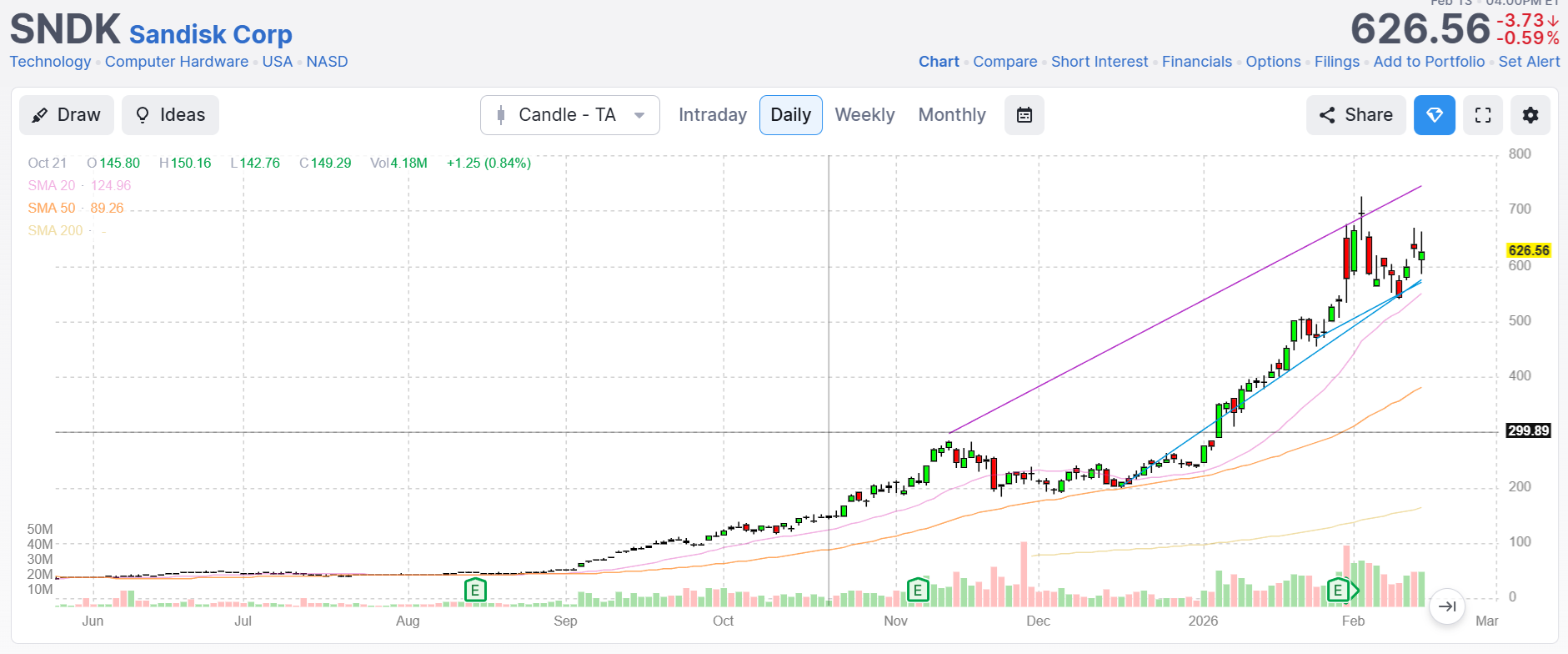The width and height of the screenshot is (1568, 654).
Task: Open the Compare navigation link
Action: coord(1005,62)
